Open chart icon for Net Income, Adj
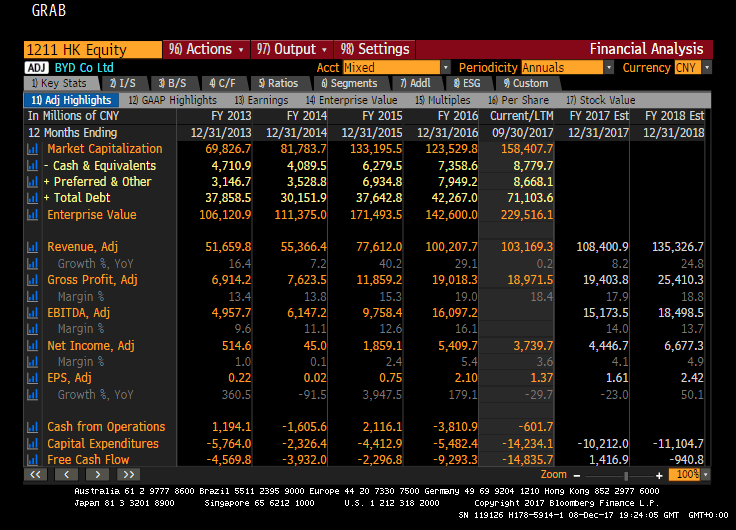 click(x=33, y=346)
